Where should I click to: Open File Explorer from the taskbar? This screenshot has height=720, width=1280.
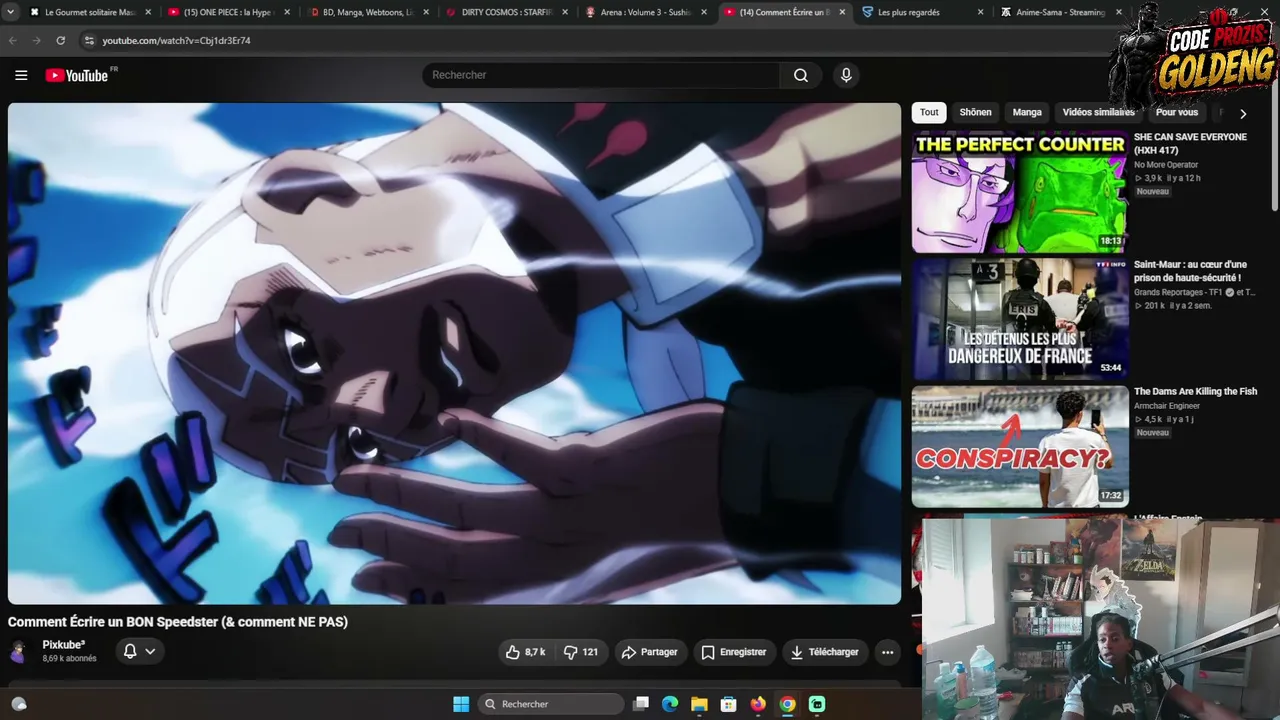[x=699, y=704]
